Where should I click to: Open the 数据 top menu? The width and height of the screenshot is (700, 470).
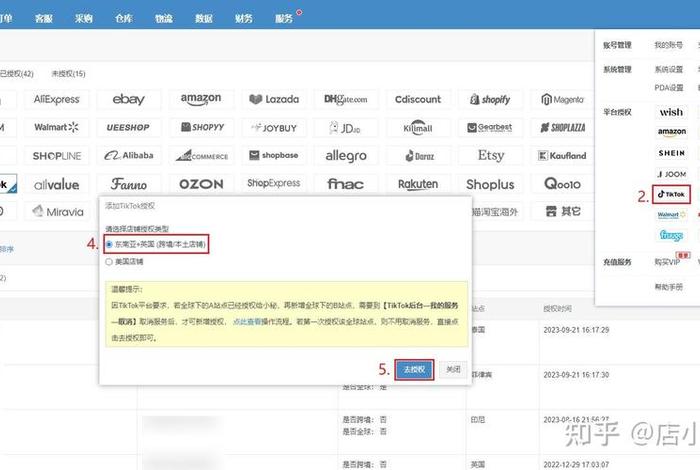pos(204,18)
